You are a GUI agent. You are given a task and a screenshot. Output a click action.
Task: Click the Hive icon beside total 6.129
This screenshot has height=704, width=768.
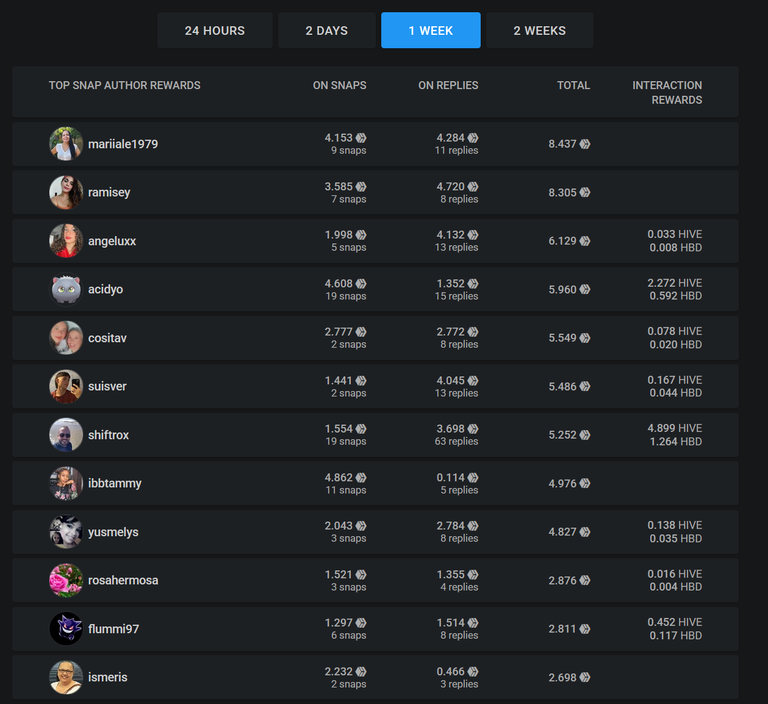tap(585, 241)
